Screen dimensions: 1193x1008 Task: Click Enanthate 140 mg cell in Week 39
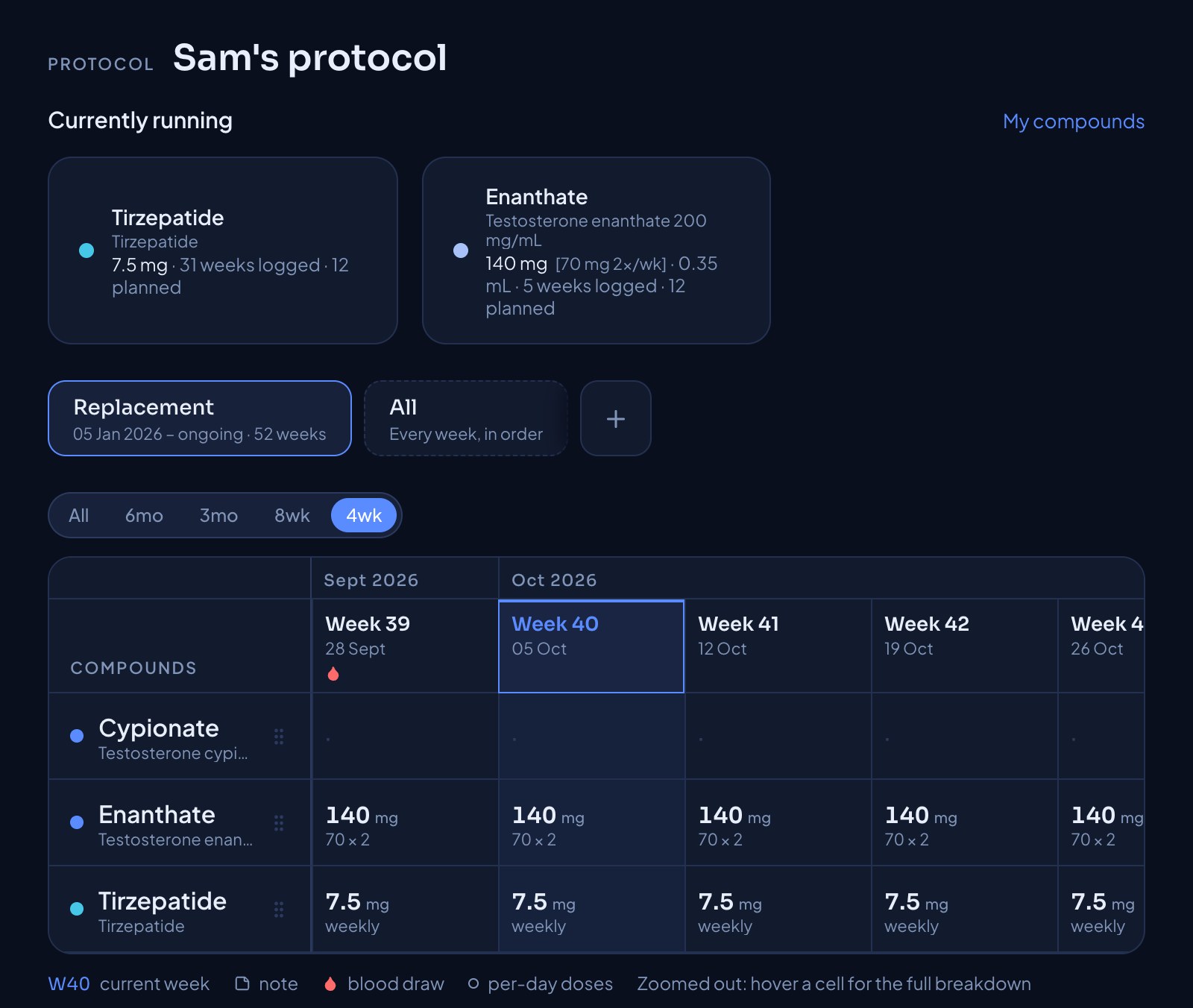(405, 823)
